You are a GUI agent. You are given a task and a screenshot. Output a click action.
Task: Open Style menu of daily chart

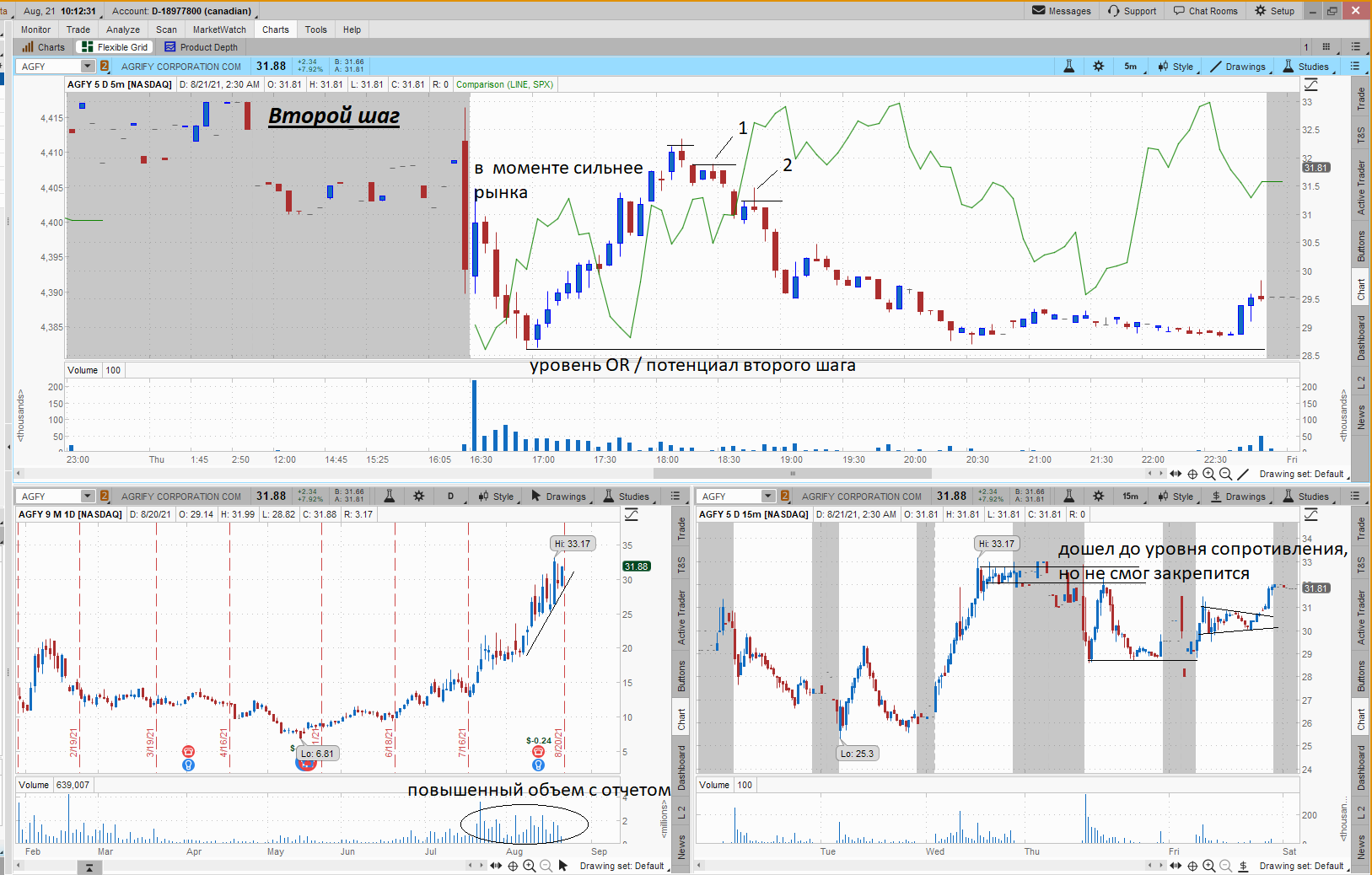click(496, 497)
